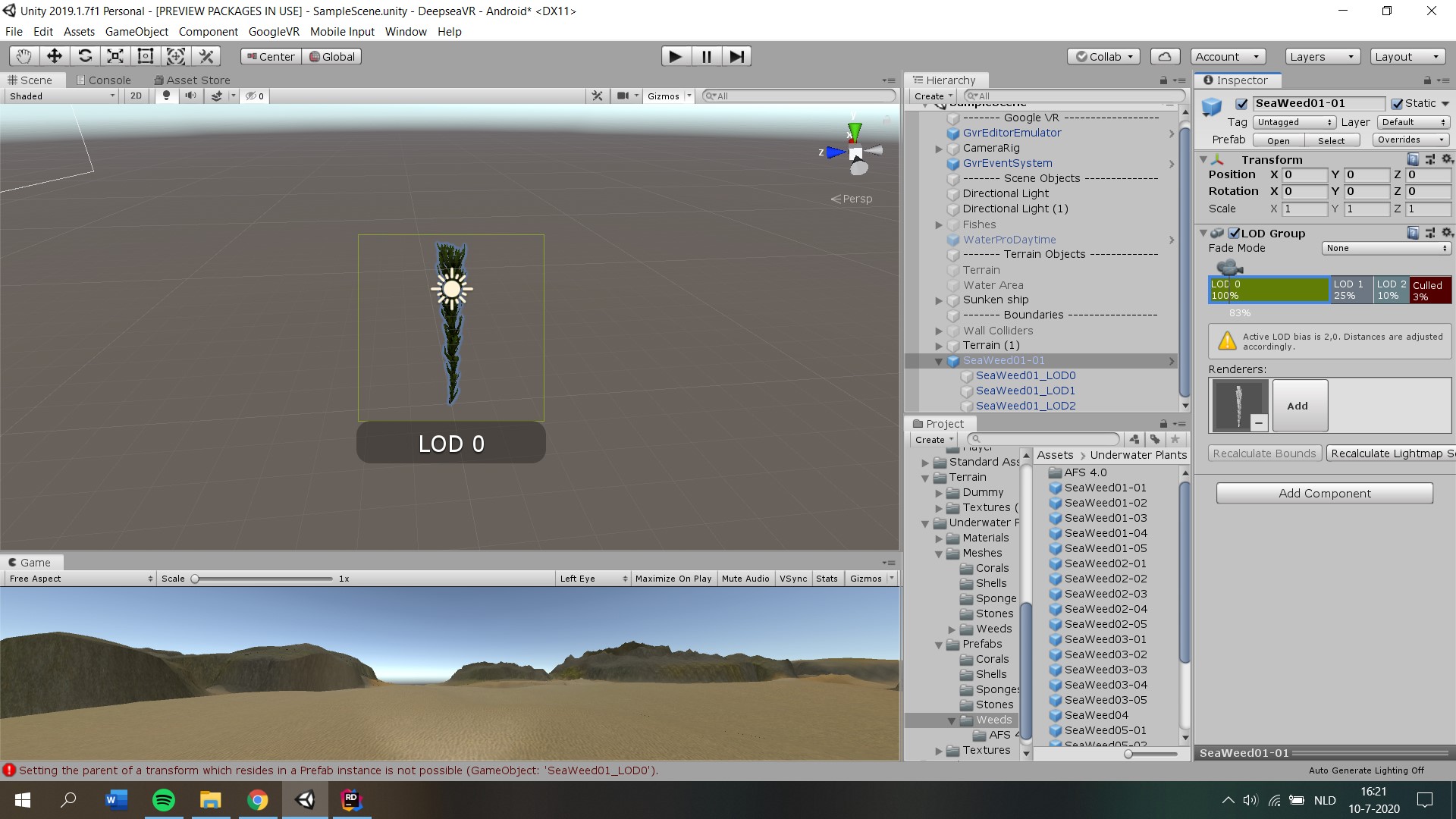
Task: Toggle LOD Group enabled checkbox
Action: pyautogui.click(x=1234, y=233)
